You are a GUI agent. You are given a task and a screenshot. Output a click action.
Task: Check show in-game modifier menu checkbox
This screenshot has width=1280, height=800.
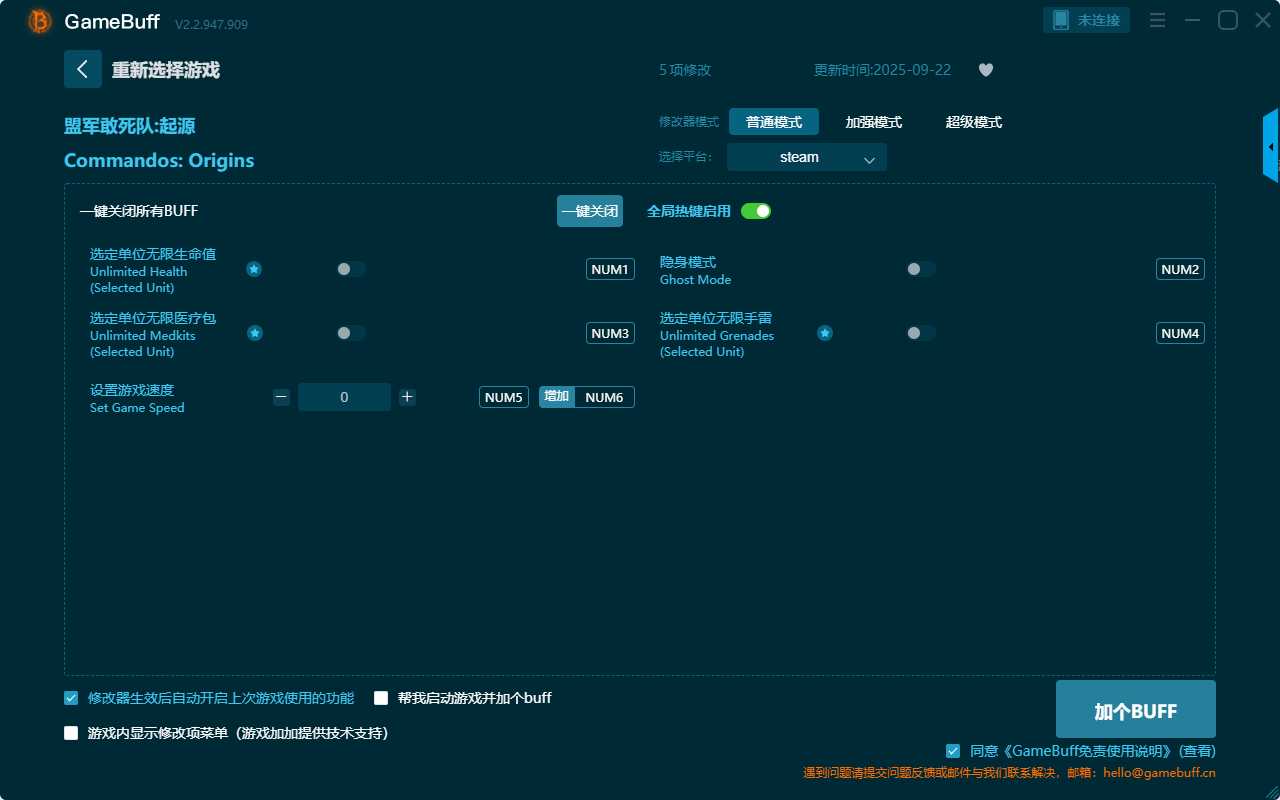point(71,733)
